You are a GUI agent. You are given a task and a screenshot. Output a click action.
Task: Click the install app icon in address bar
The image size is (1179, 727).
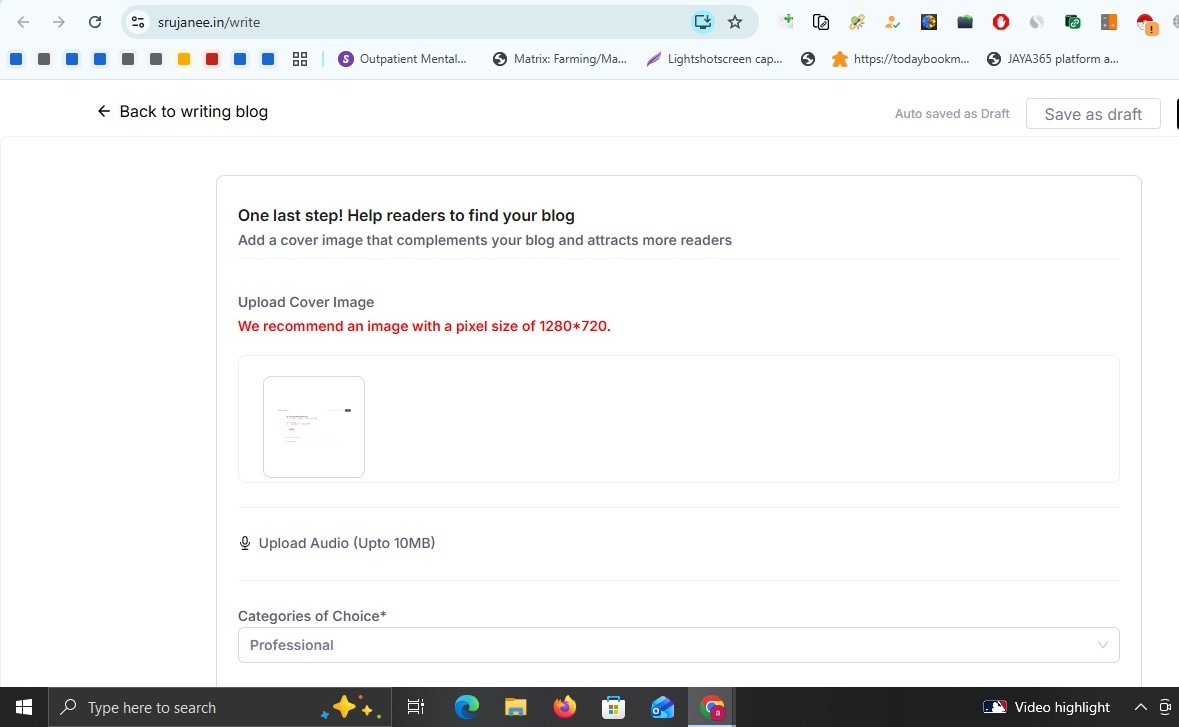(x=702, y=22)
